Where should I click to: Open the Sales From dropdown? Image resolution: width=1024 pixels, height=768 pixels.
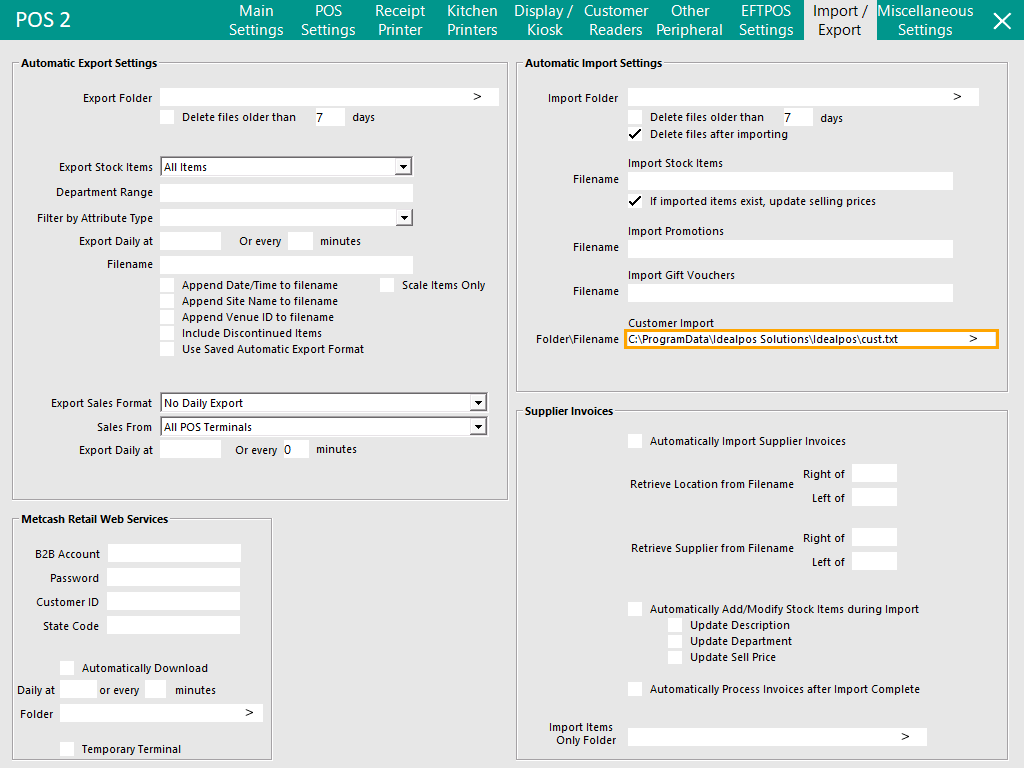tap(477, 427)
